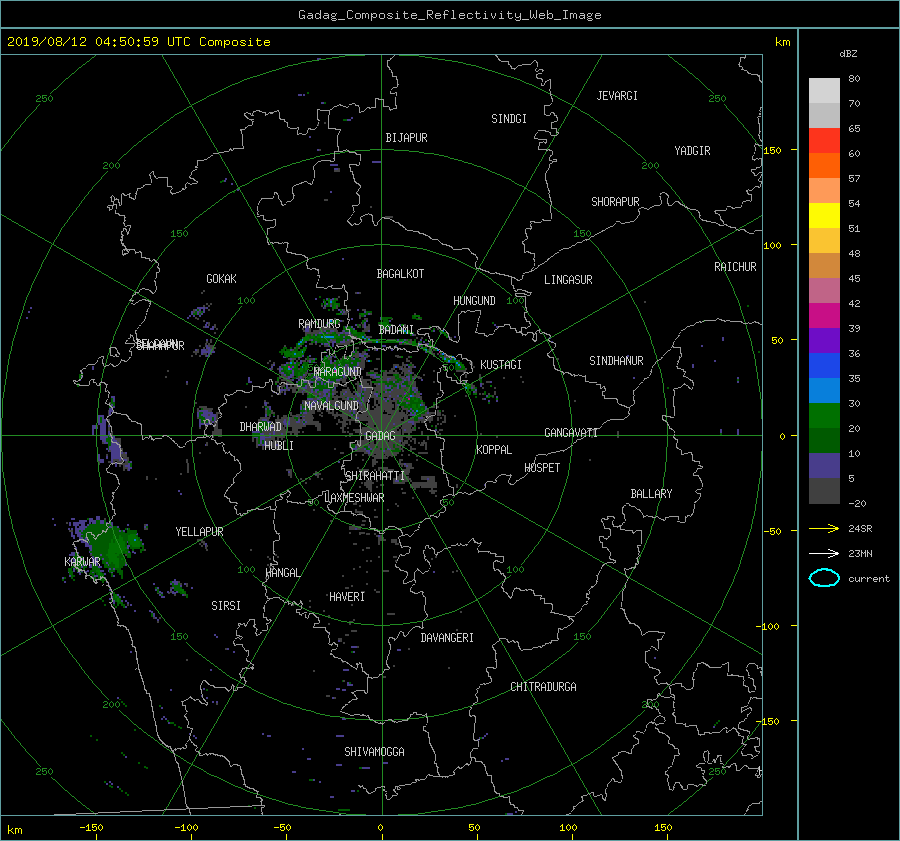The height and width of the screenshot is (841, 900).
Task: Select the dark gray -20 to 5 dBZ swatch
Action: coord(824,491)
